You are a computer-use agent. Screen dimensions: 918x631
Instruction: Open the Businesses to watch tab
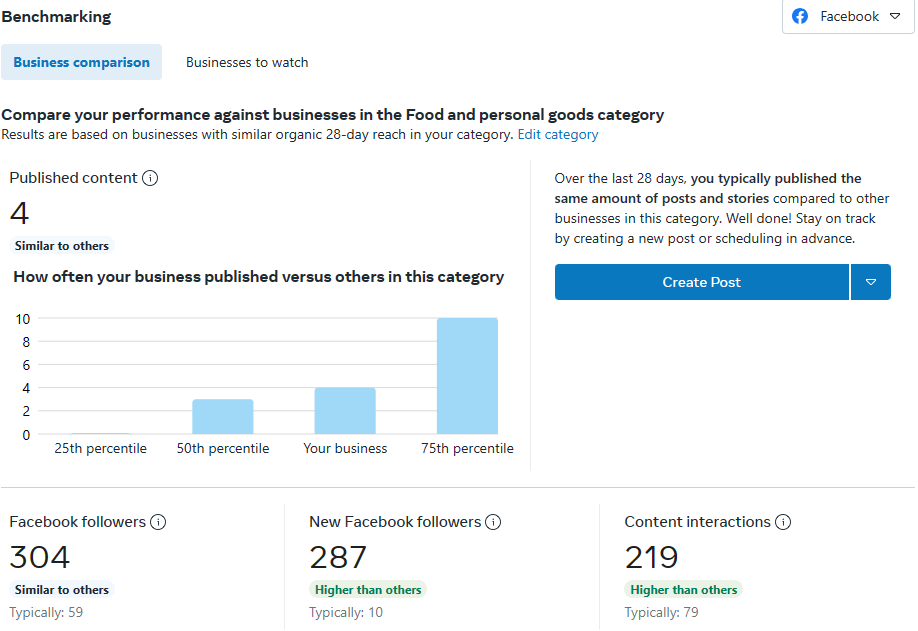pyautogui.click(x=247, y=62)
